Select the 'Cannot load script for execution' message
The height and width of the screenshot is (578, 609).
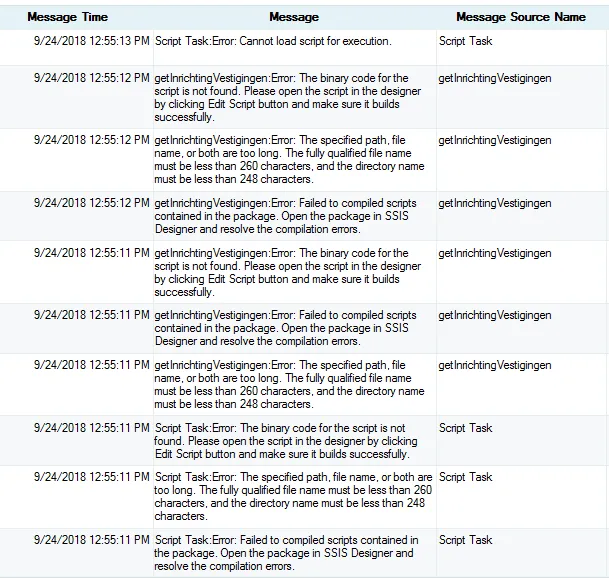click(x=273, y=41)
